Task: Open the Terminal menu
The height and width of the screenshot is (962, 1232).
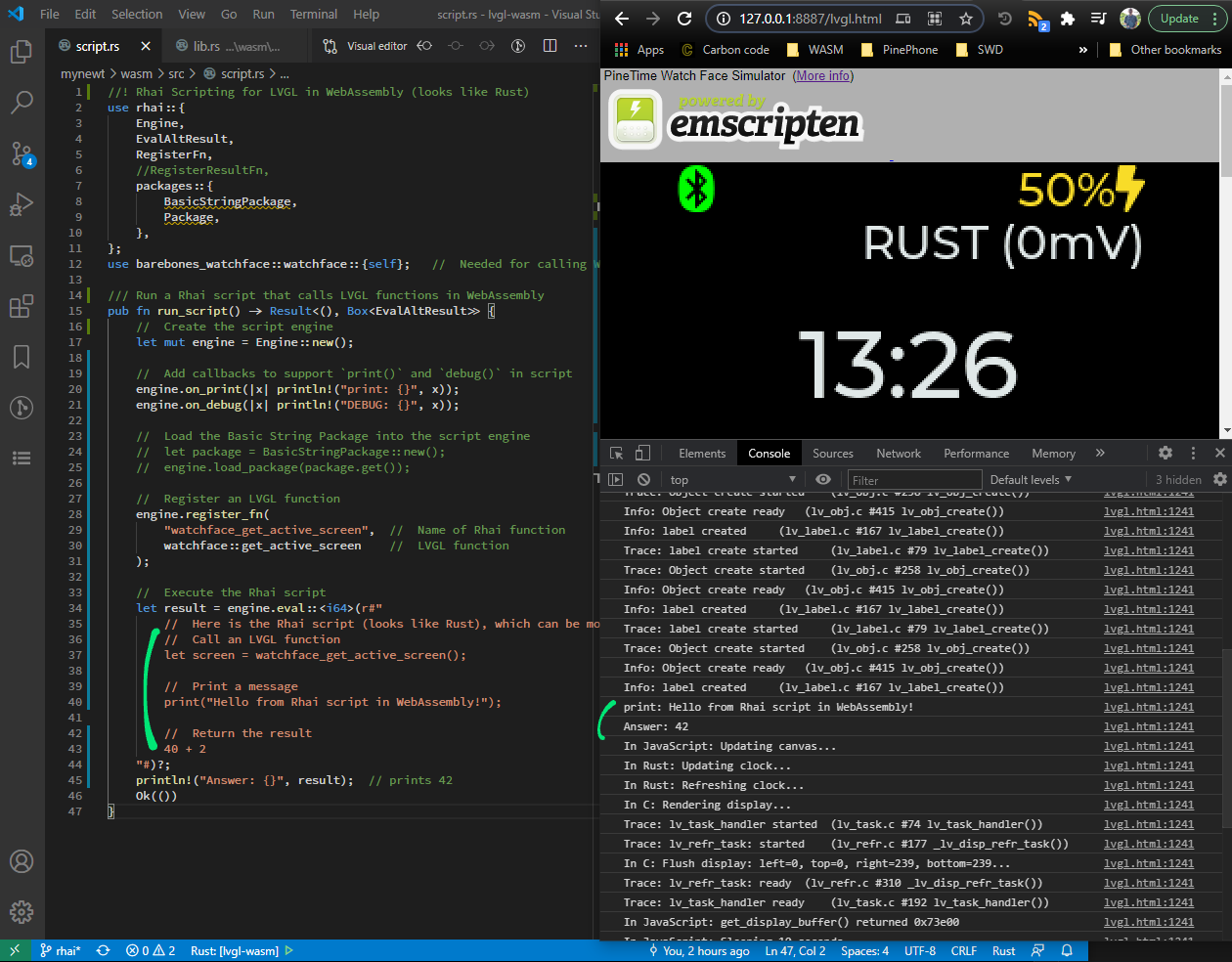Action: (313, 15)
